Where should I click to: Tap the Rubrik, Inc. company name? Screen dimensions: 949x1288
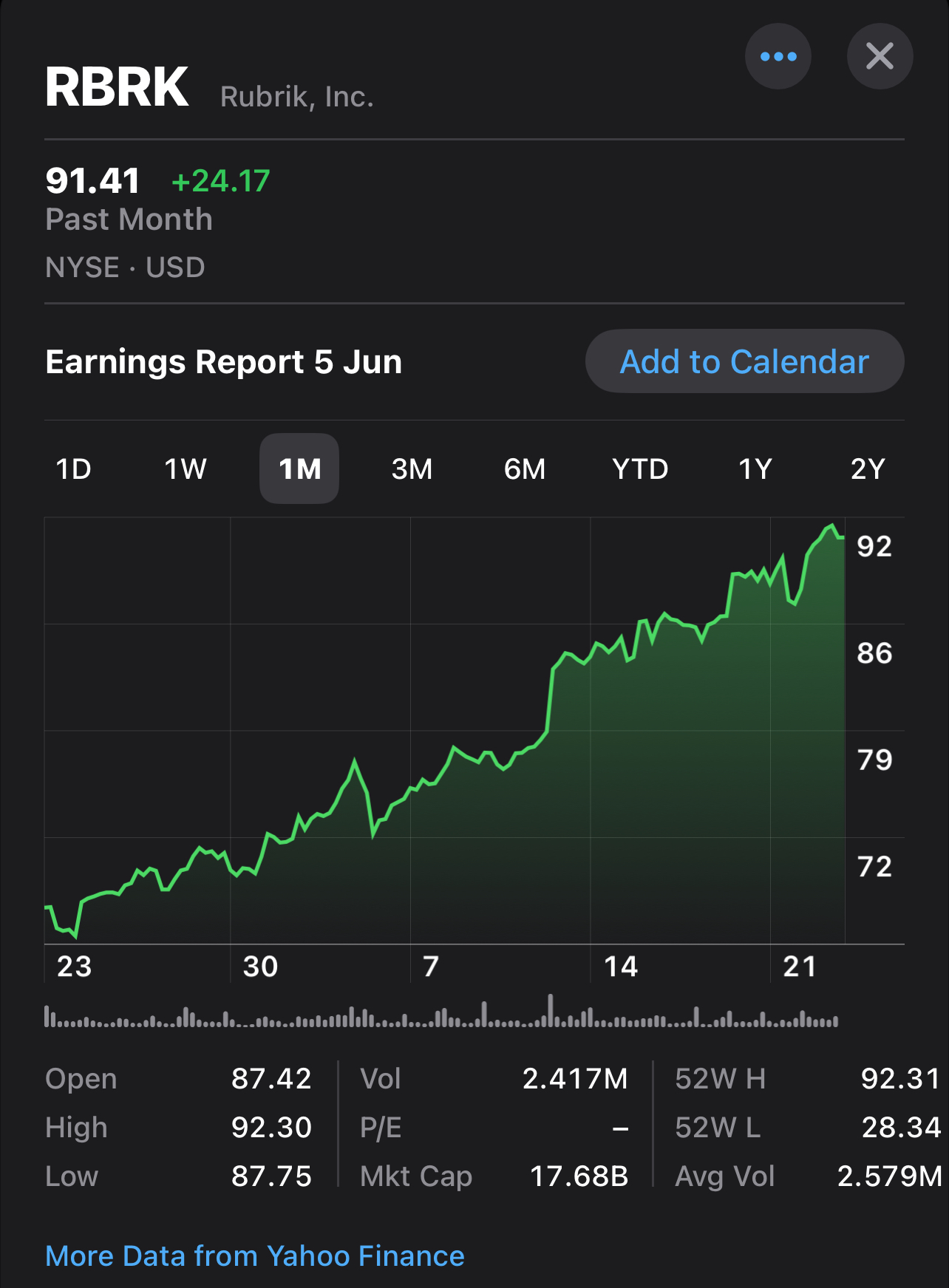pos(297,97)
